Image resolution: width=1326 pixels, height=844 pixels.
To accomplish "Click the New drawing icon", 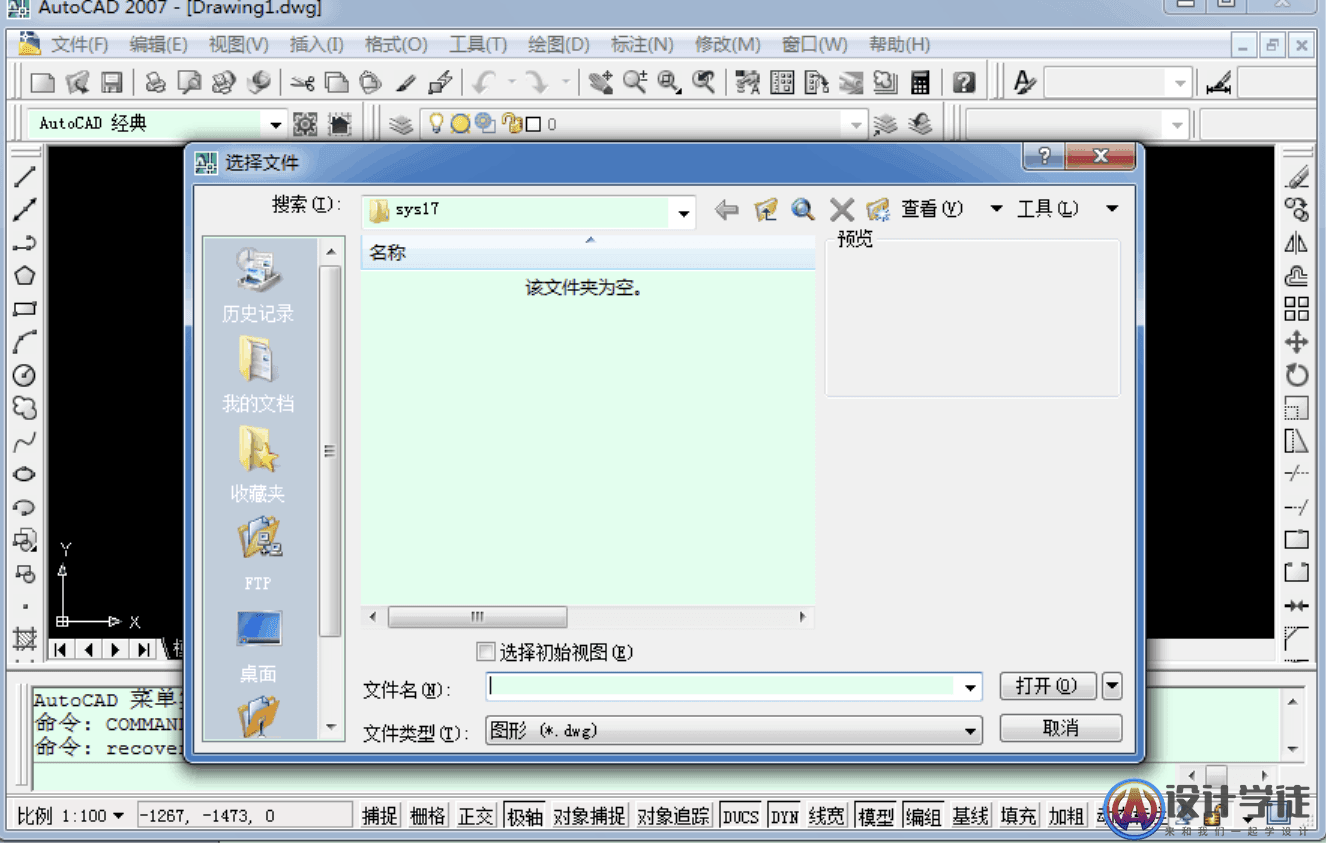I will tap(42, 82).
